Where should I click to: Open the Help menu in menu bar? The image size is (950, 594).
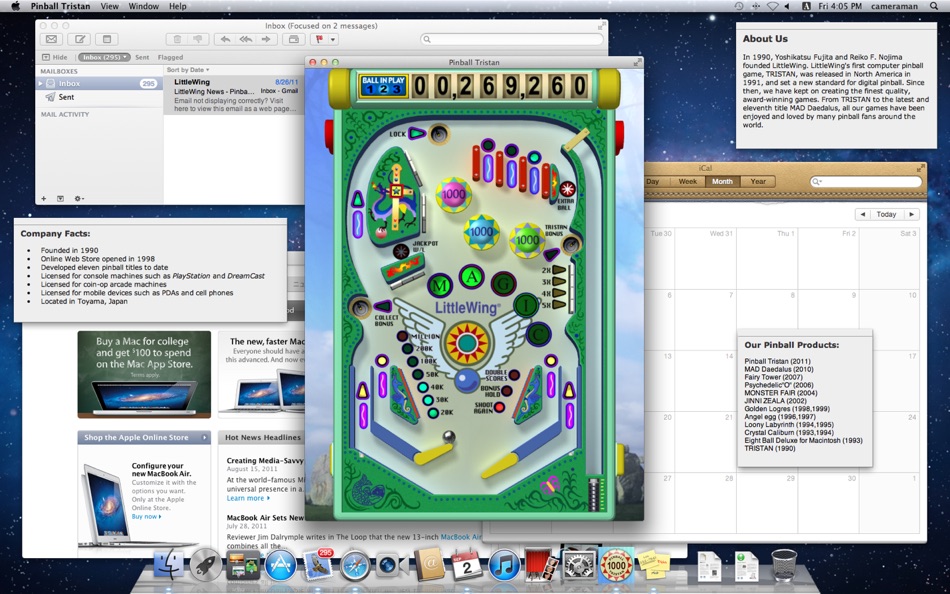(178, 6)
